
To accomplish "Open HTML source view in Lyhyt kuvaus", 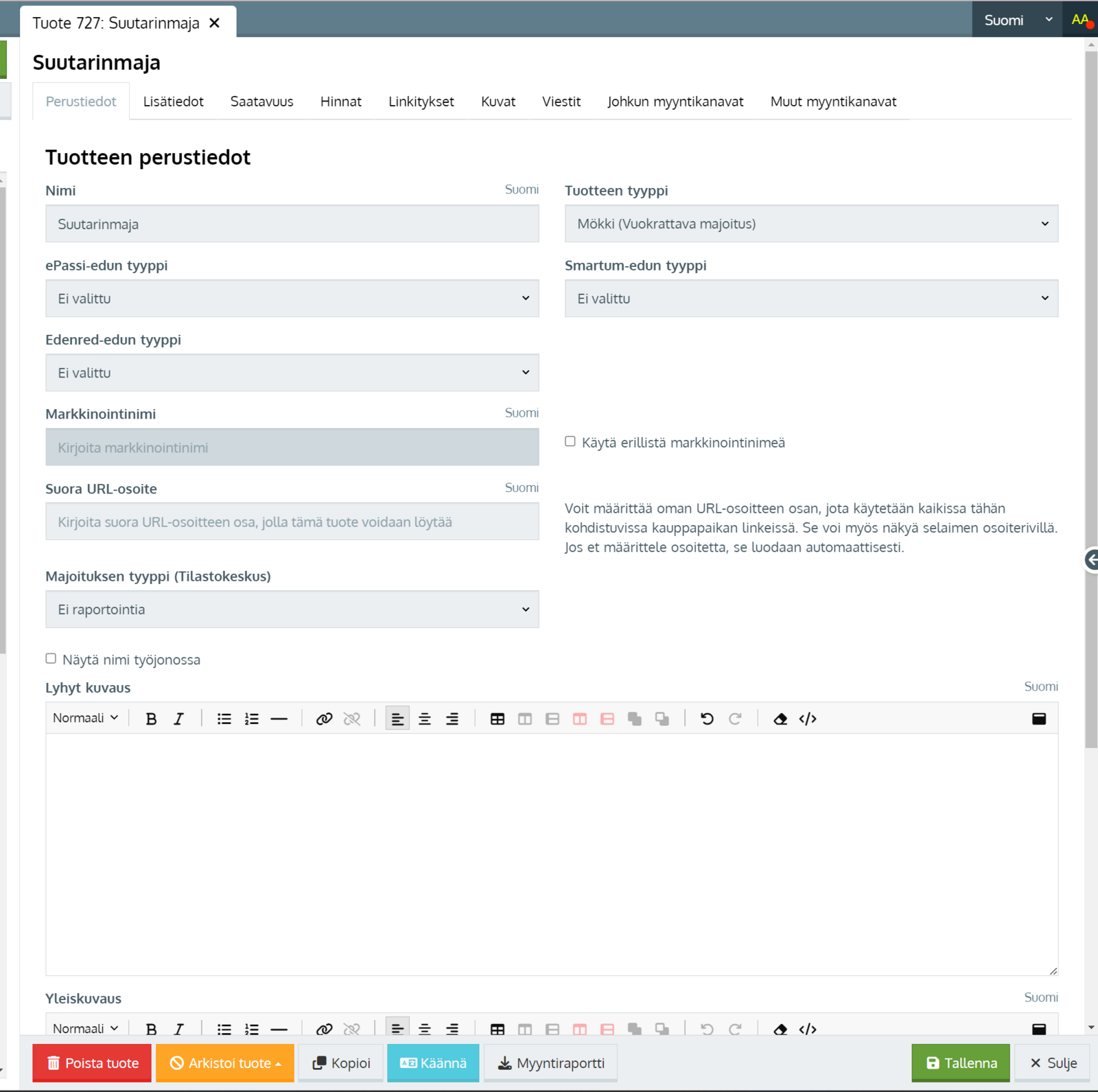I will click(808, 719).
